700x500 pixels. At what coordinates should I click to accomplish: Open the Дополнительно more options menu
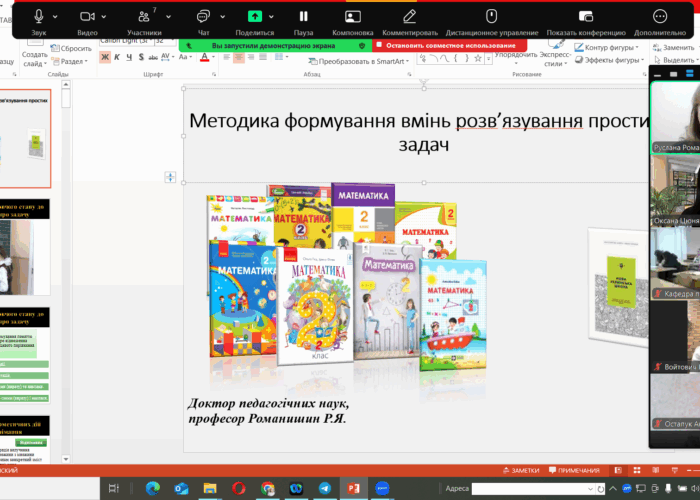[x=659, y=17]
